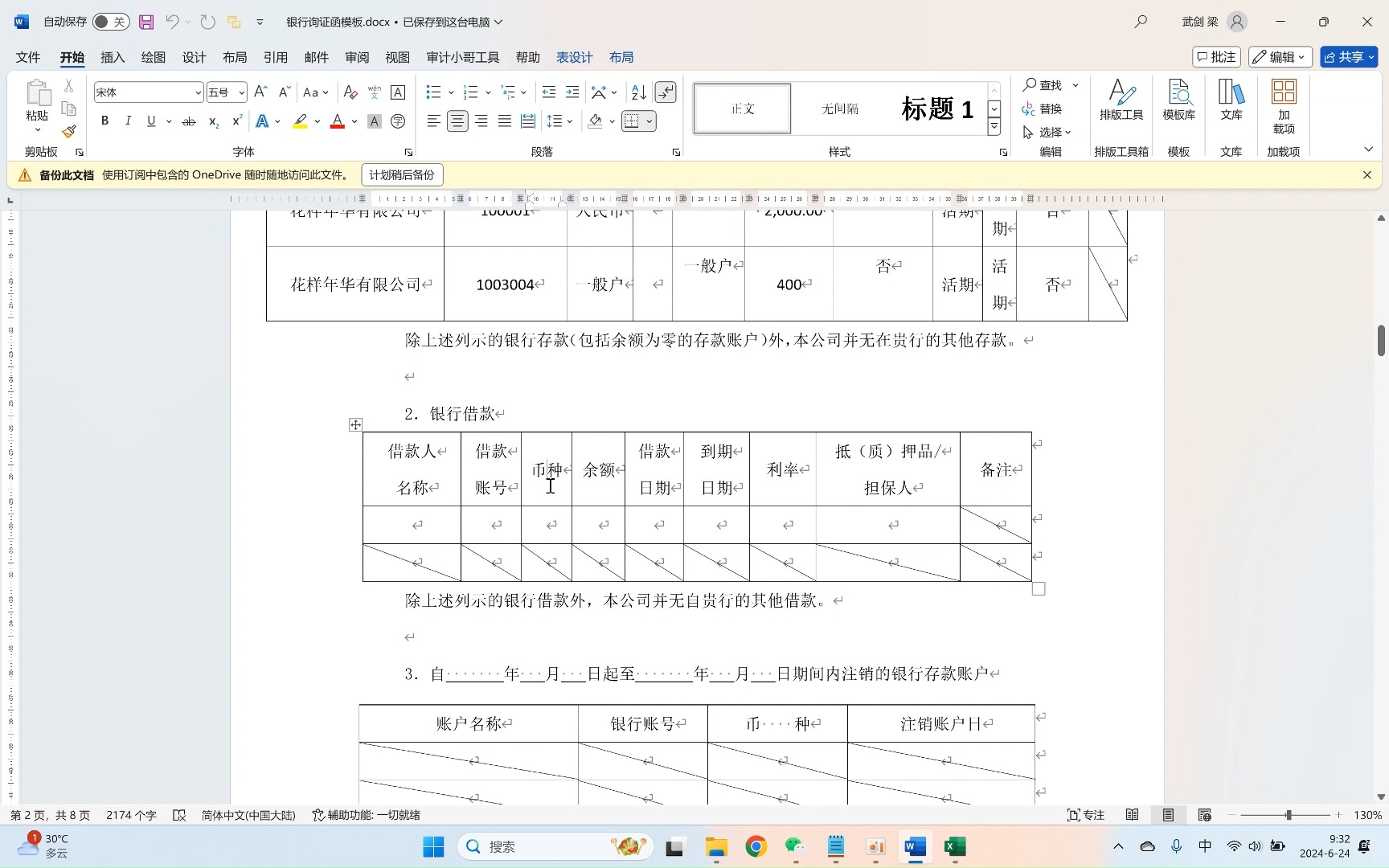Open 文库 library icon
1389x868 pixels.
[1231, 100]
